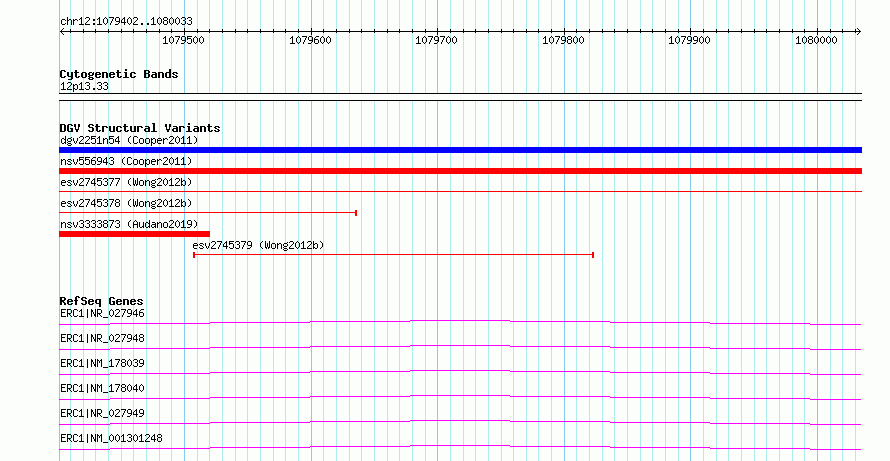Open transcript ERC1|NR_027946
890x461 pixels.
[102, 313]
